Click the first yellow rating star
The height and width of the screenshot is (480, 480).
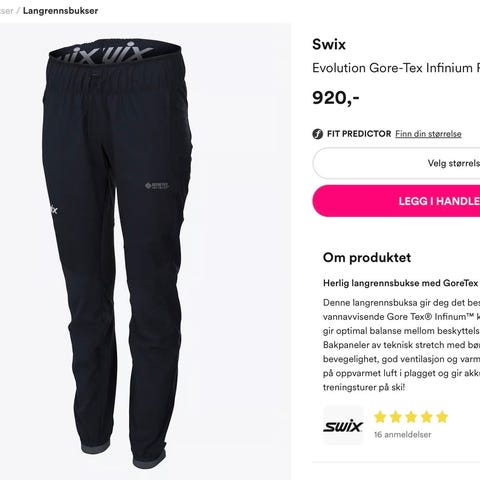[380, 417]
